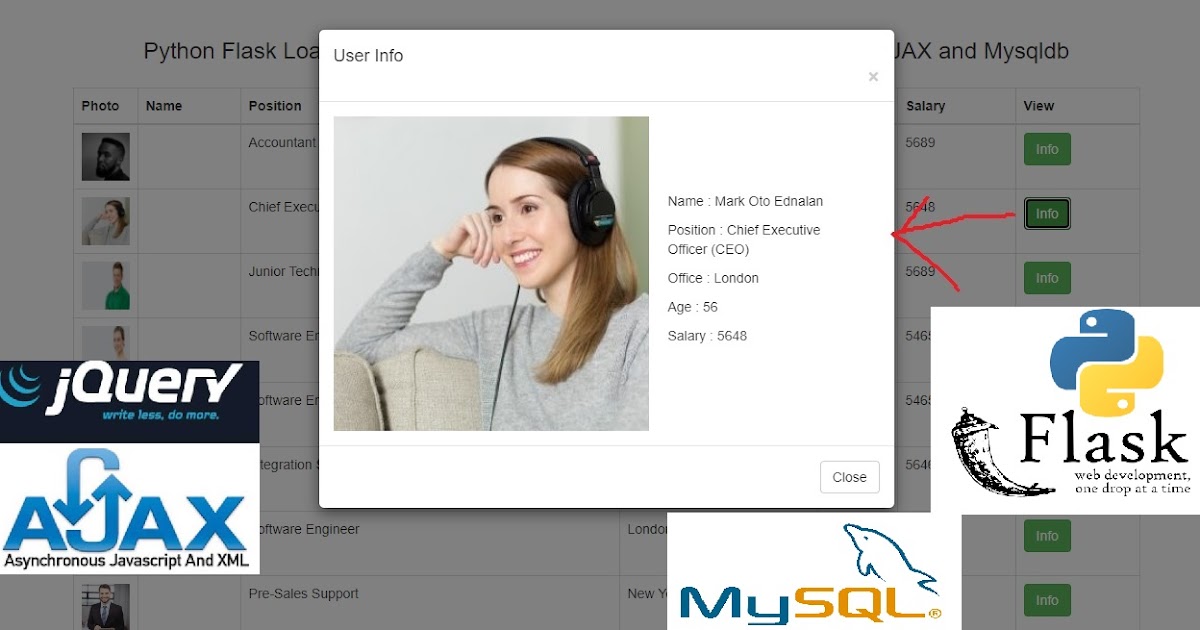Click the Junior Tech row profile photo
The width and height of the screenshot is (1200, 630).
click(x=105, y=286)
